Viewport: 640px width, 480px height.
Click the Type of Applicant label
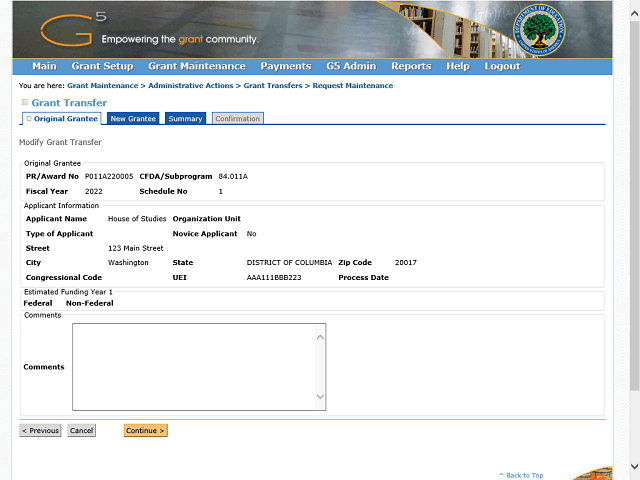tap(60, 234)
